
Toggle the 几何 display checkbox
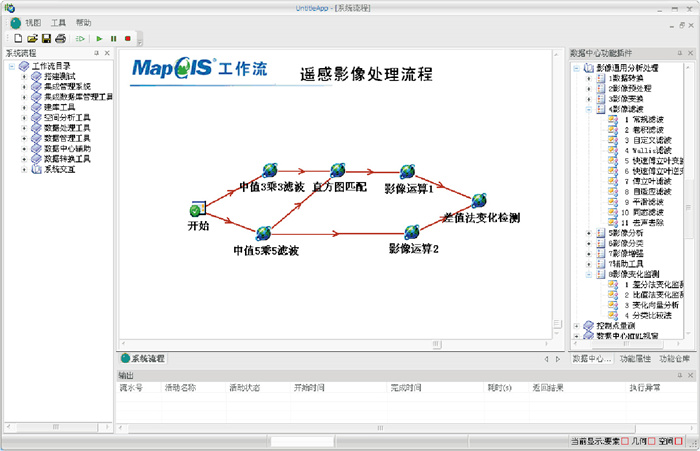[651, 441]
